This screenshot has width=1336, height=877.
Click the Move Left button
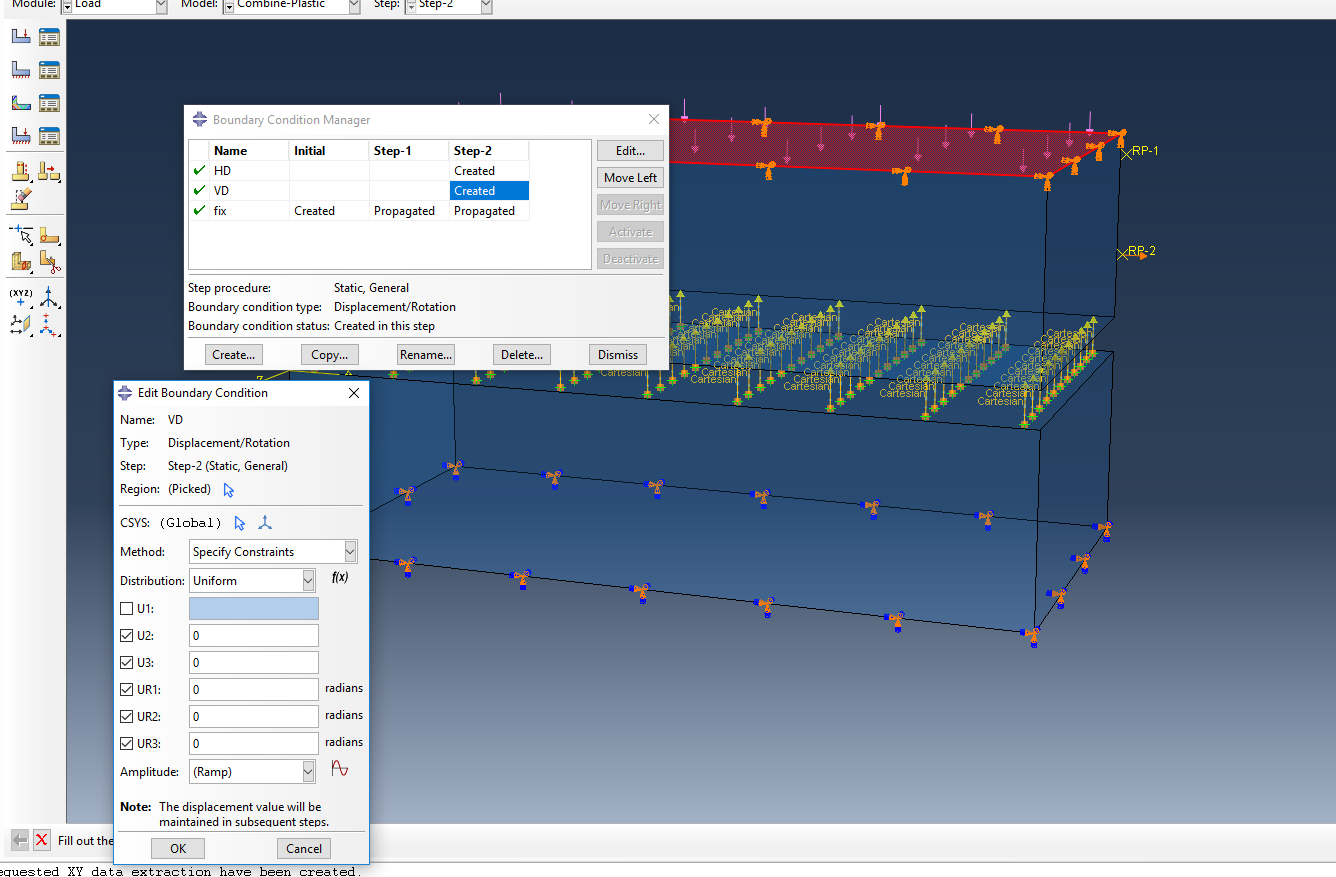coord(631,177)
